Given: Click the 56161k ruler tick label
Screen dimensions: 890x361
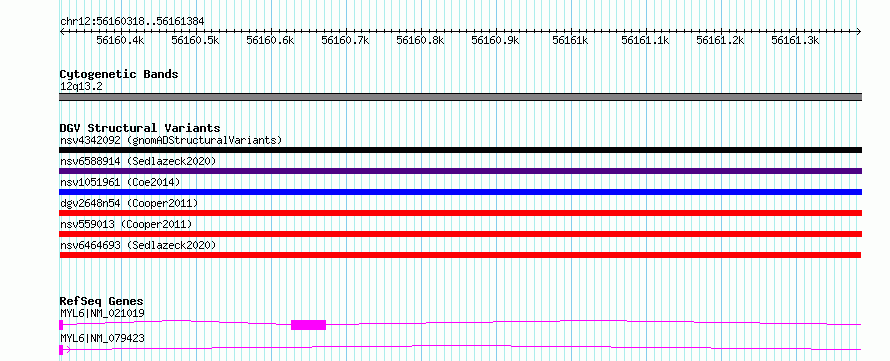Looking at the screenshot, I should pos(570,40).
